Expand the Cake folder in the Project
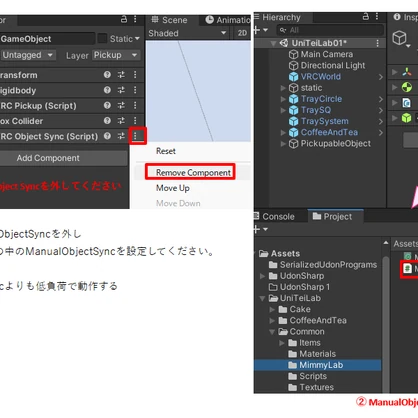The width and height of the screenshot is (418, 418). point(272,310)
